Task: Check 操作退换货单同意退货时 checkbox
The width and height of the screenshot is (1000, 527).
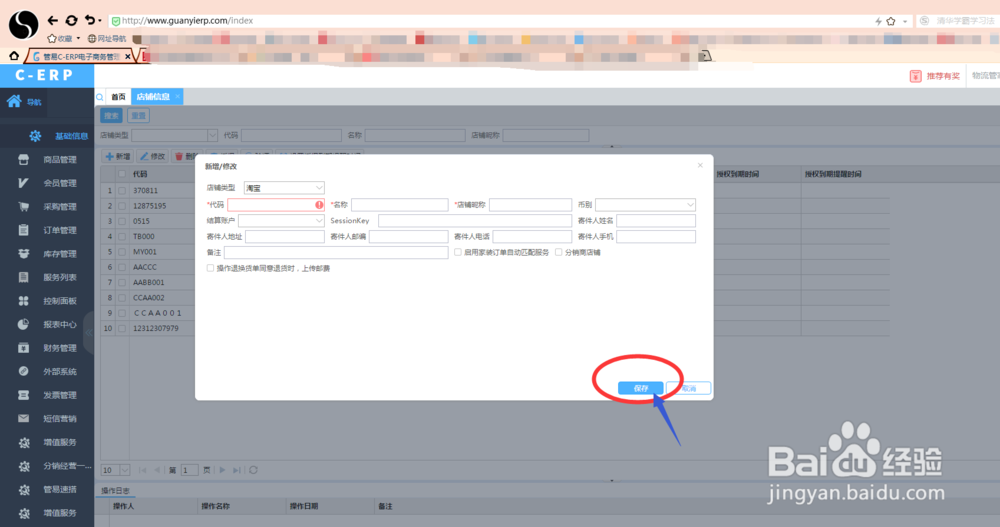Action: pyautogui.click(x=210, y=268)
